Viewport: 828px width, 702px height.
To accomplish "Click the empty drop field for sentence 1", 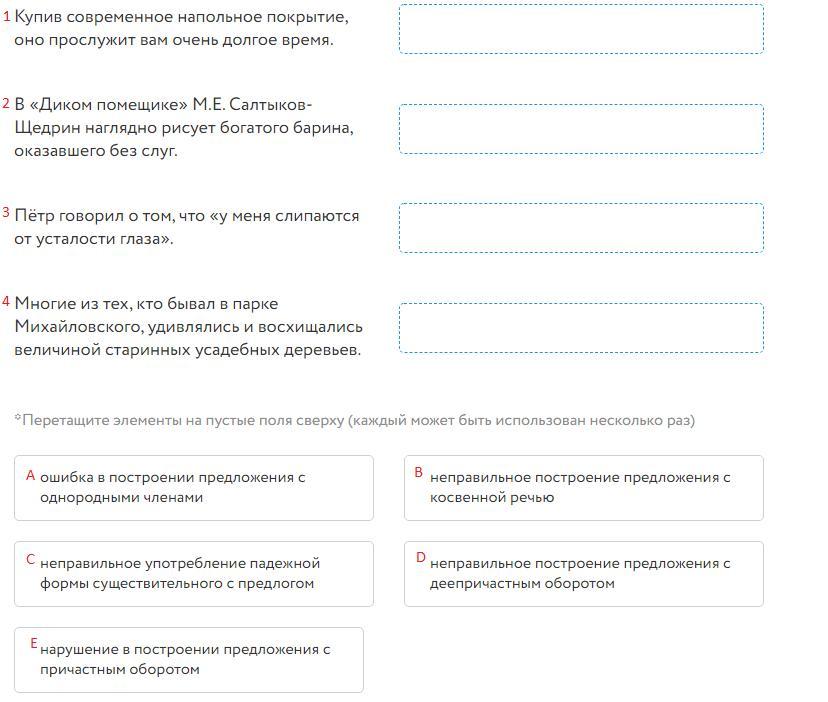I will point(581,29).
